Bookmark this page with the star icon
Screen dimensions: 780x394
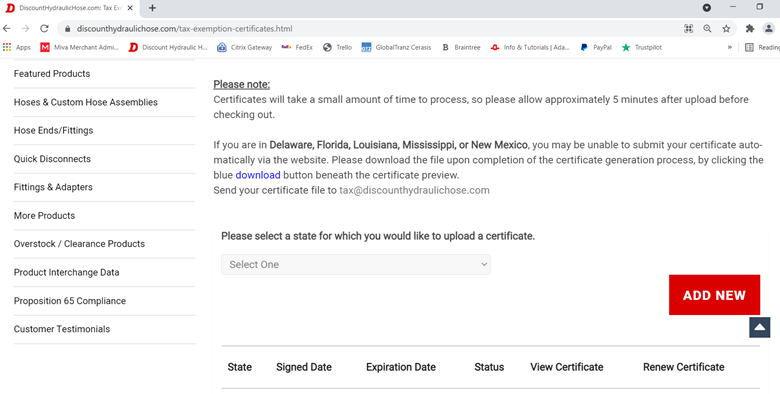(x=726, y=29)
